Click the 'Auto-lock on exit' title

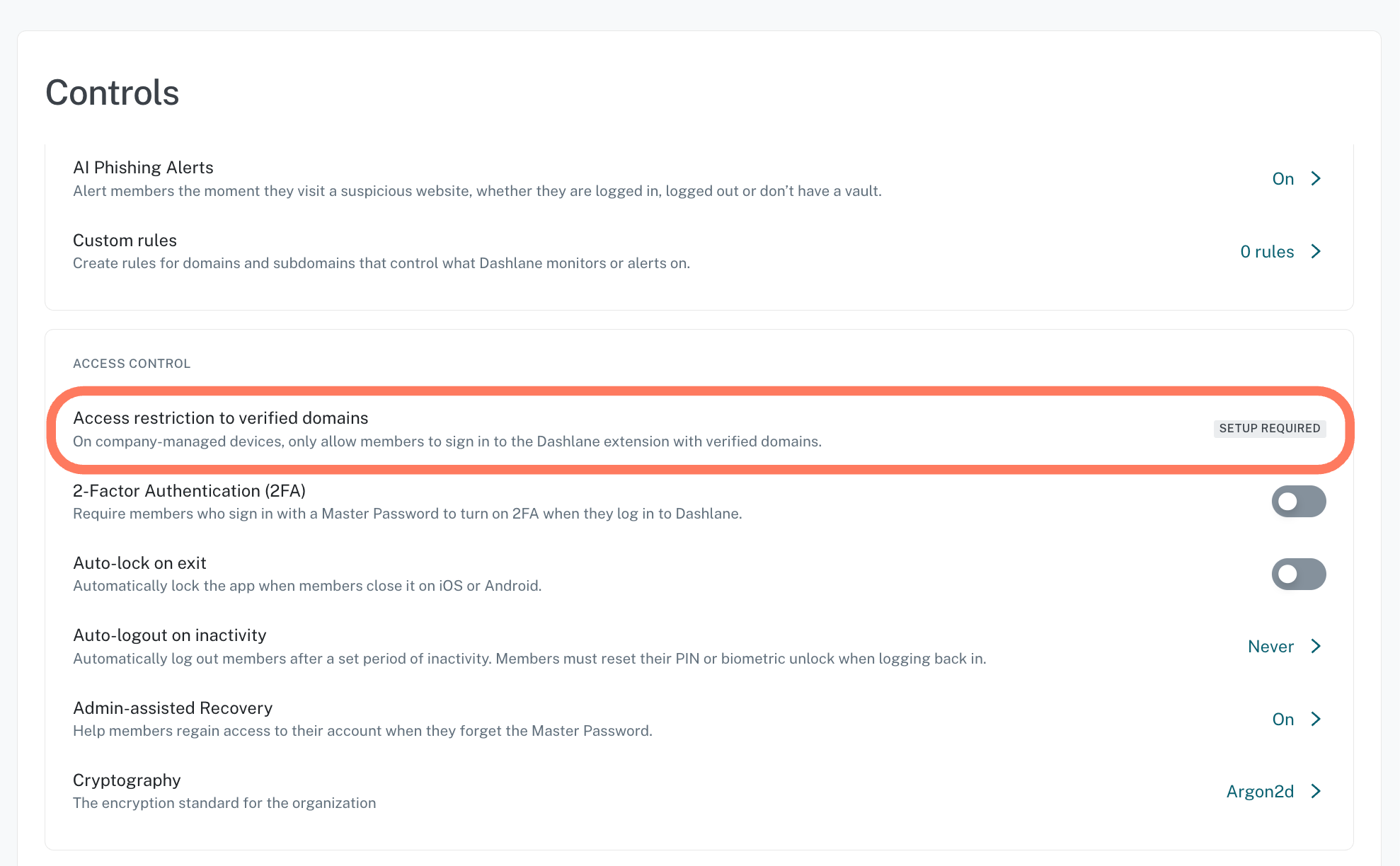(139, 562)
